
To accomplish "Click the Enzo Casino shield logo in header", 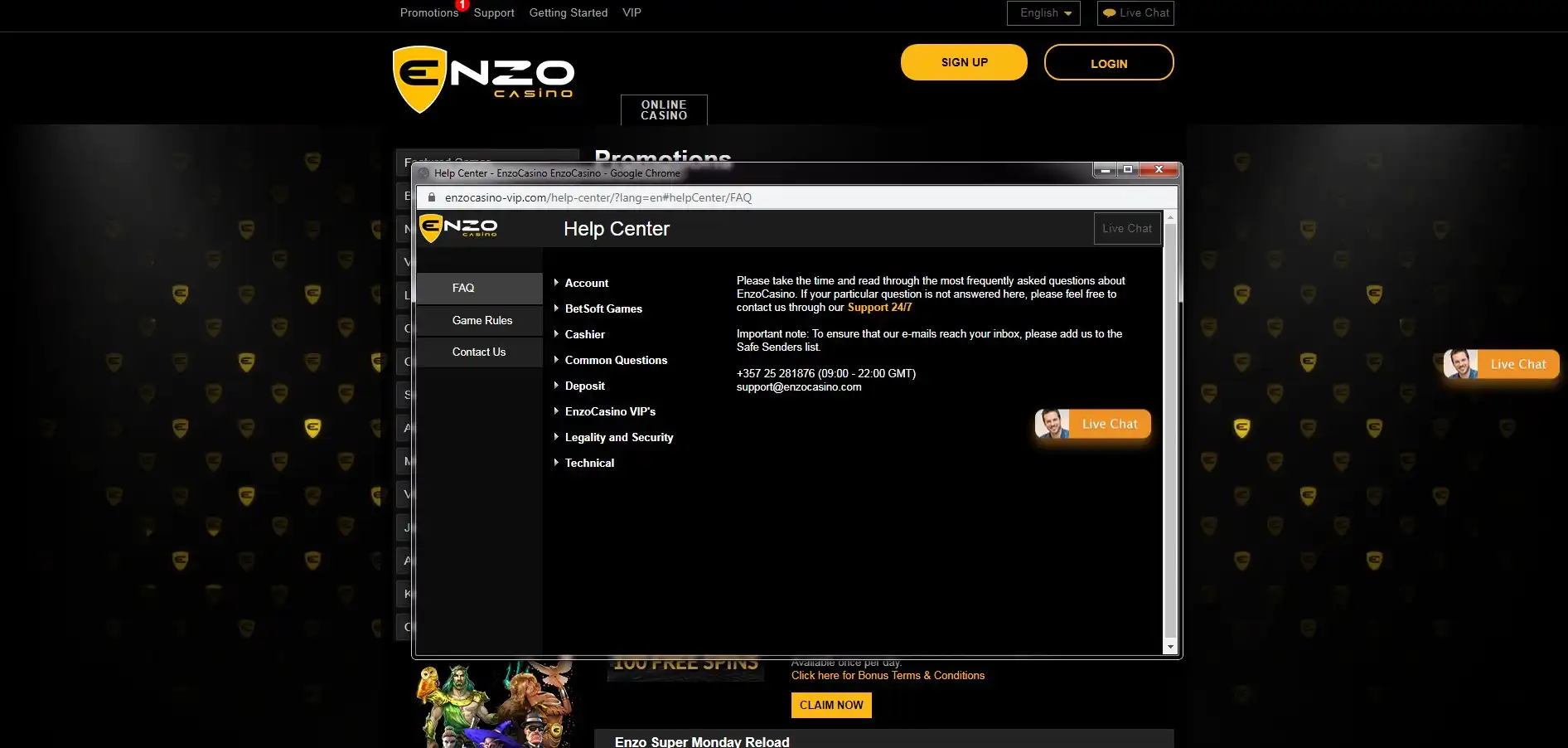I will 419,80.
